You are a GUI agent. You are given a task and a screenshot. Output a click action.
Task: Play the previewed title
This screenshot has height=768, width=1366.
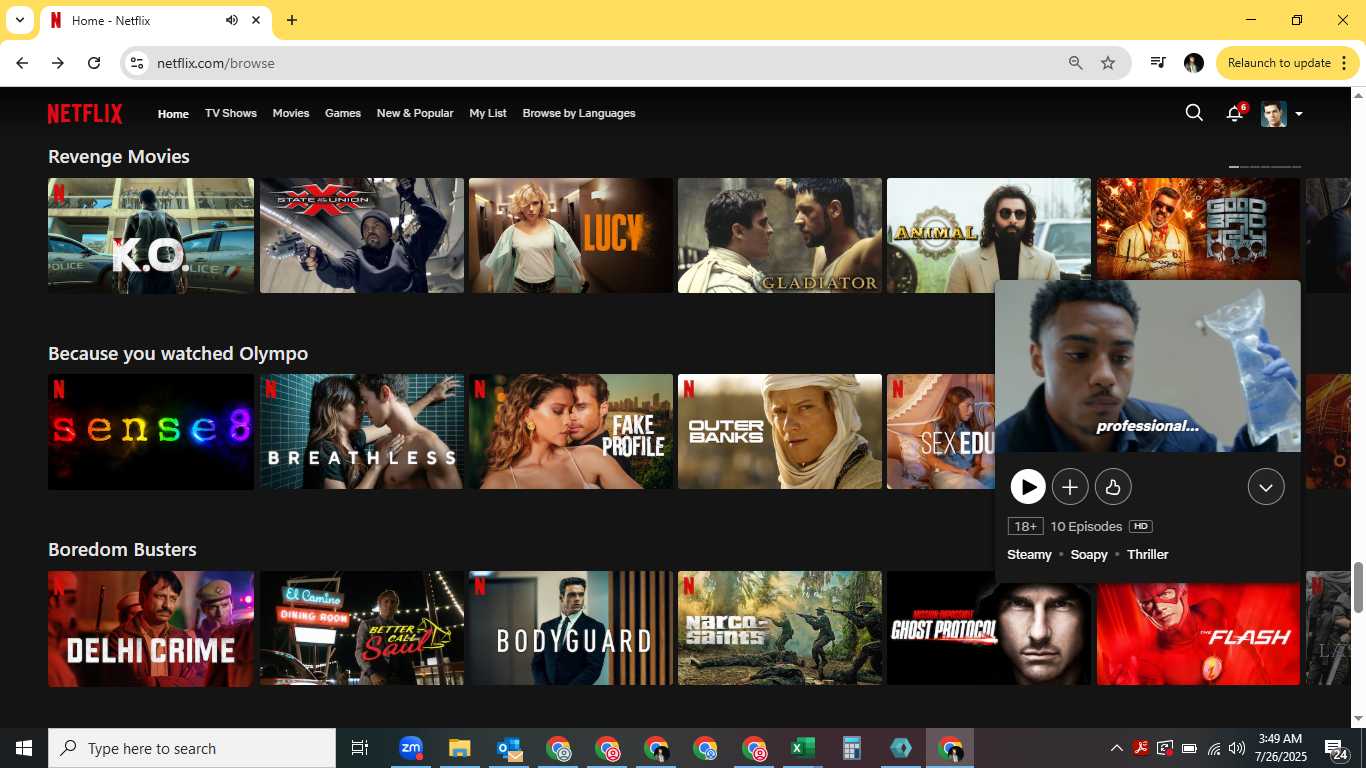point(1028,487)
